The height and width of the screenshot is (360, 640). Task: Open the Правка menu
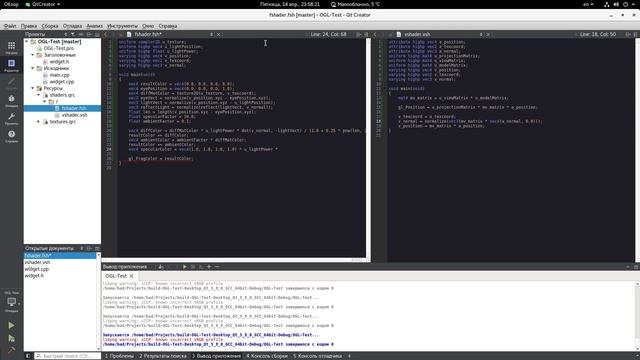[x=29, y=26]
